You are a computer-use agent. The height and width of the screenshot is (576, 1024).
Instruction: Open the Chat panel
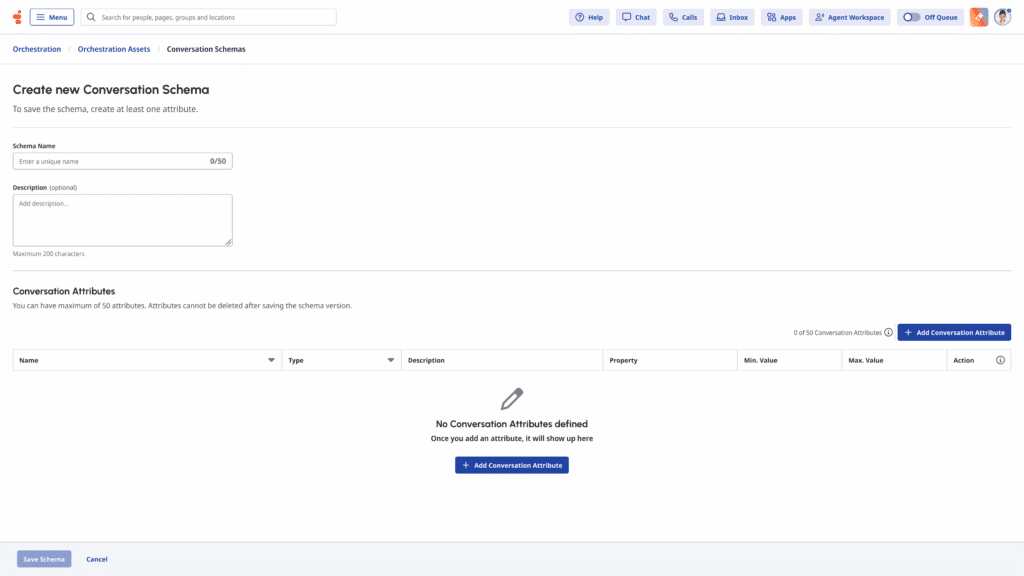[636, 17]
